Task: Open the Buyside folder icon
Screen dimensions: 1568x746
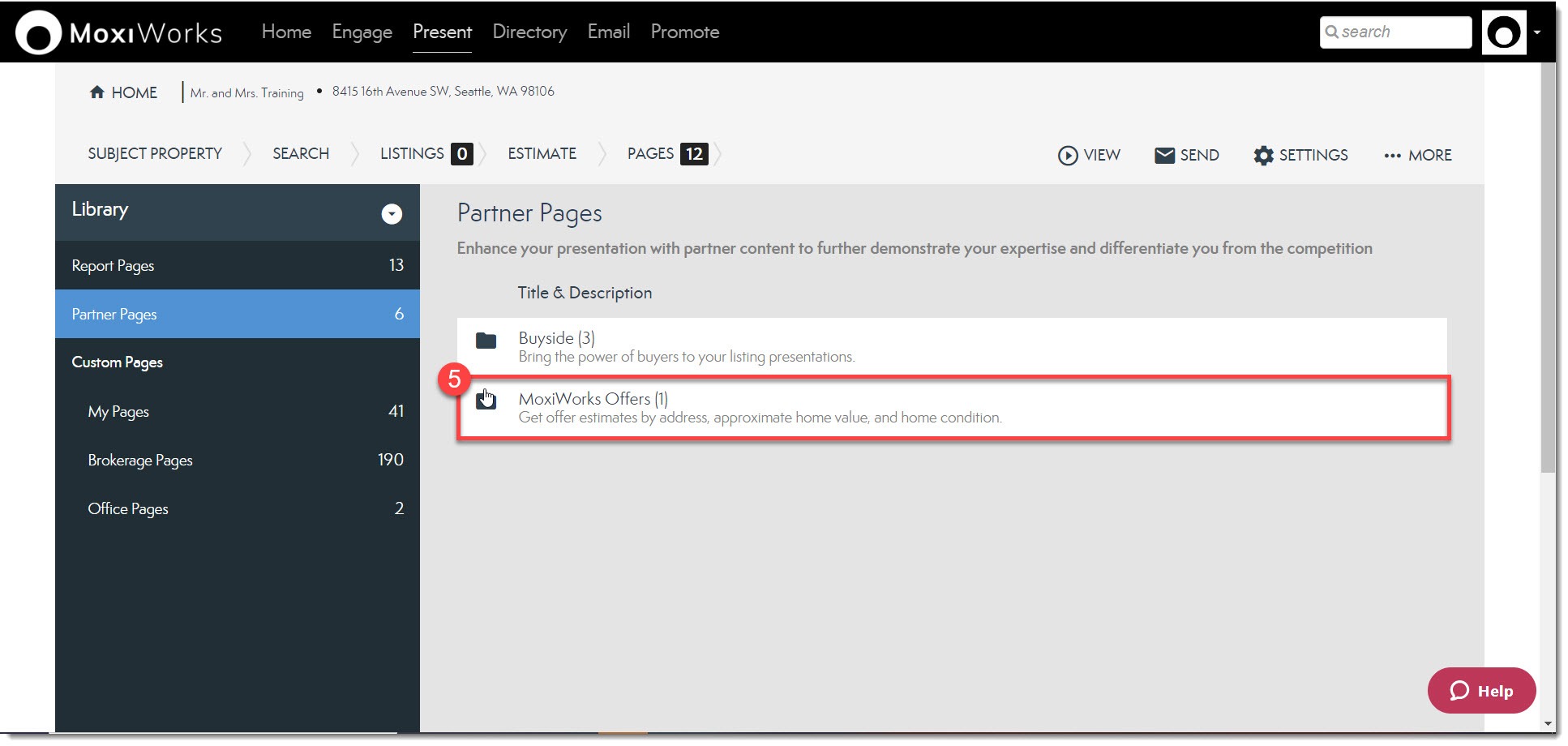Action: [486, 341]
